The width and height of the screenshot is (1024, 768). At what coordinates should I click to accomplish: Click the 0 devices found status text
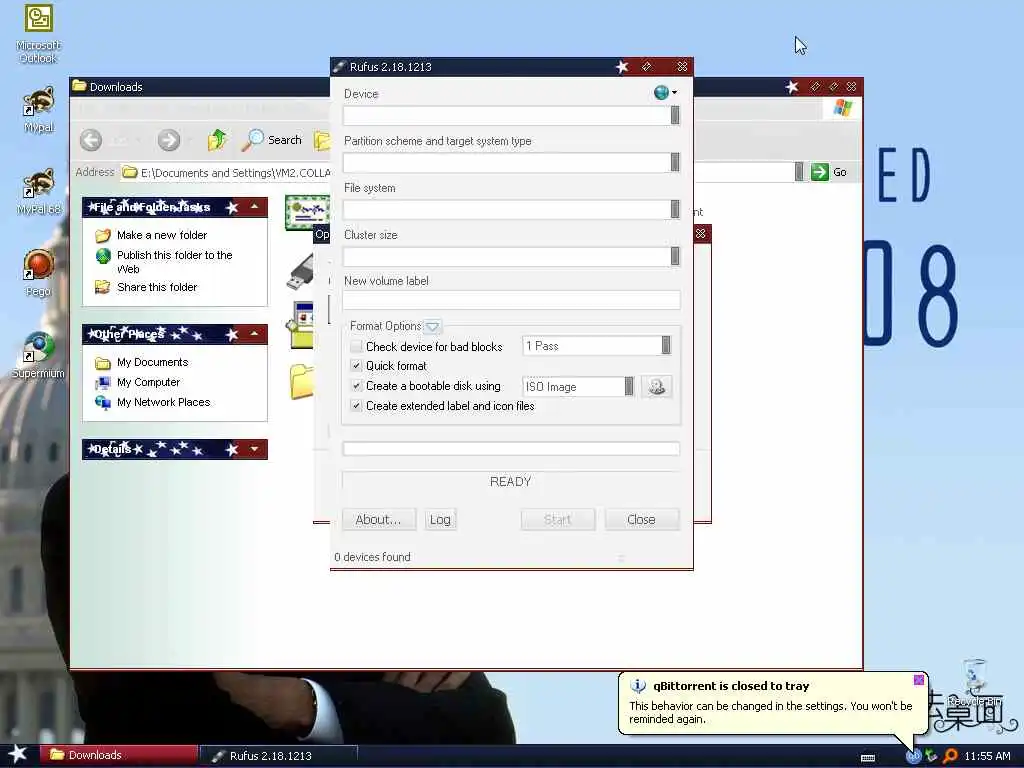[x=372, y=557]
